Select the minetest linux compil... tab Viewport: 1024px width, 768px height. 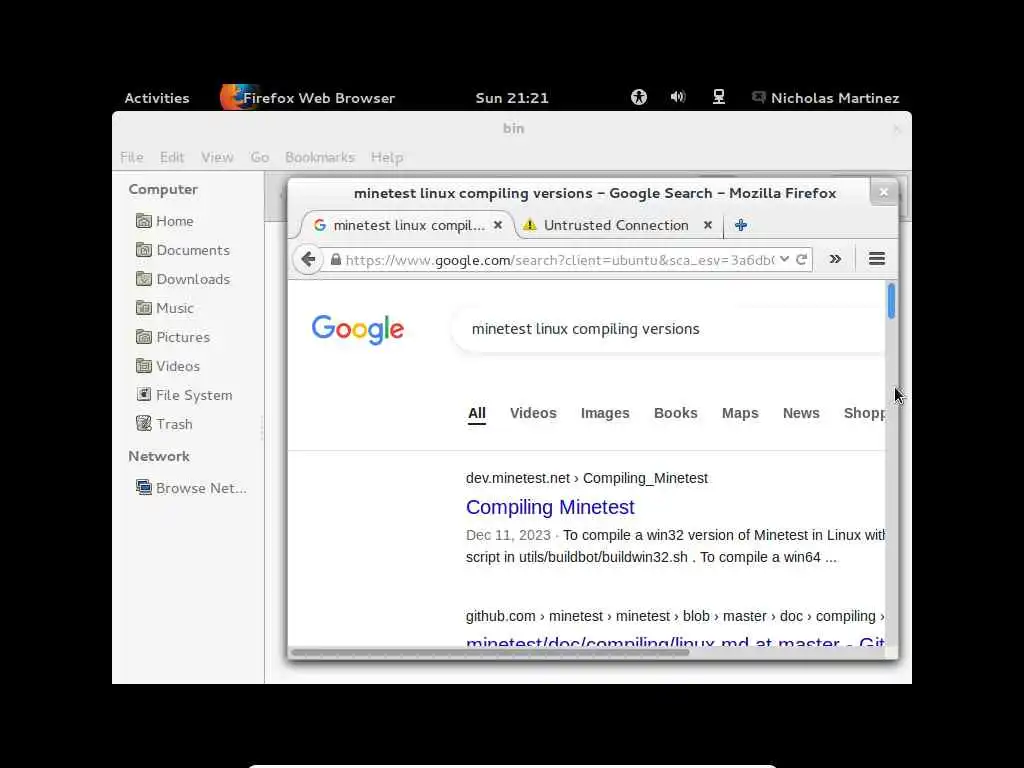click(409, 225)
